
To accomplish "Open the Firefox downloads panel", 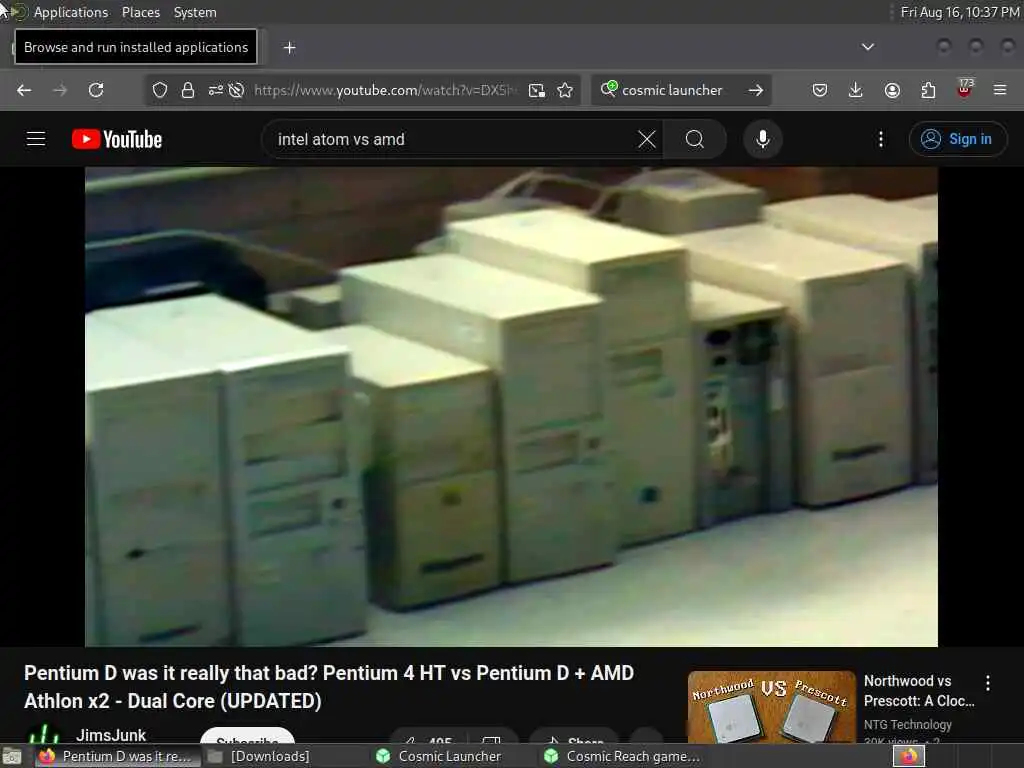I will 856,90.
